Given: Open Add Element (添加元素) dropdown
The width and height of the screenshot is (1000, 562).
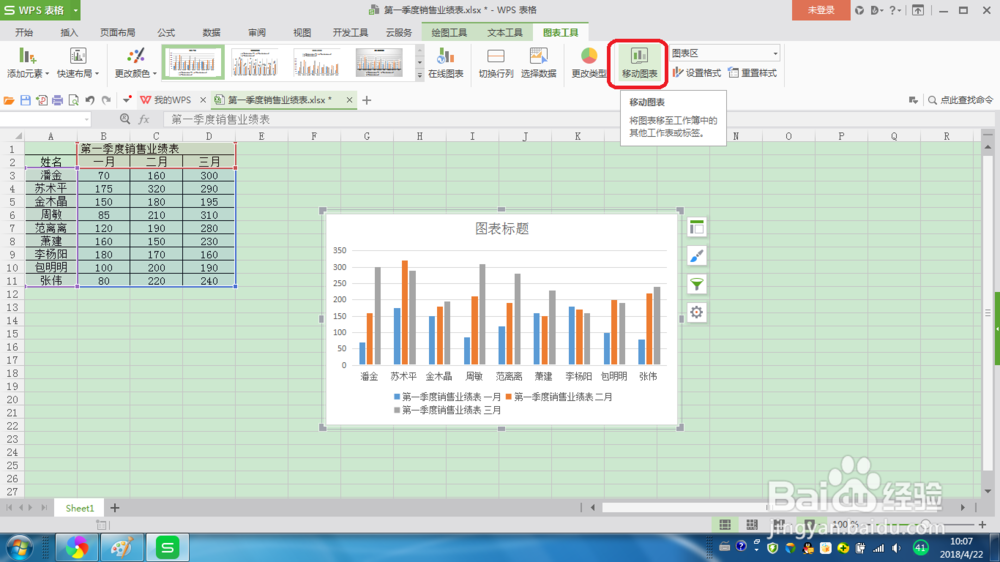Looking at the screenshot, I should pos(27,63).
